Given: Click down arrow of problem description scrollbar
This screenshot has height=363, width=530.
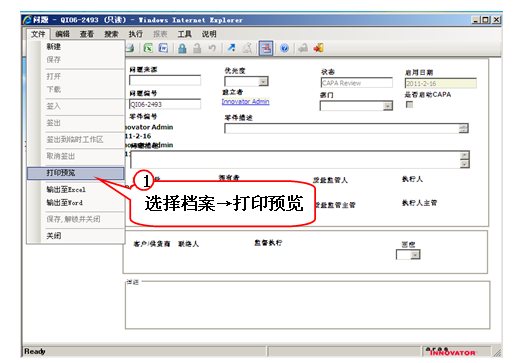Looking at the screenshot, I should 465,164.
